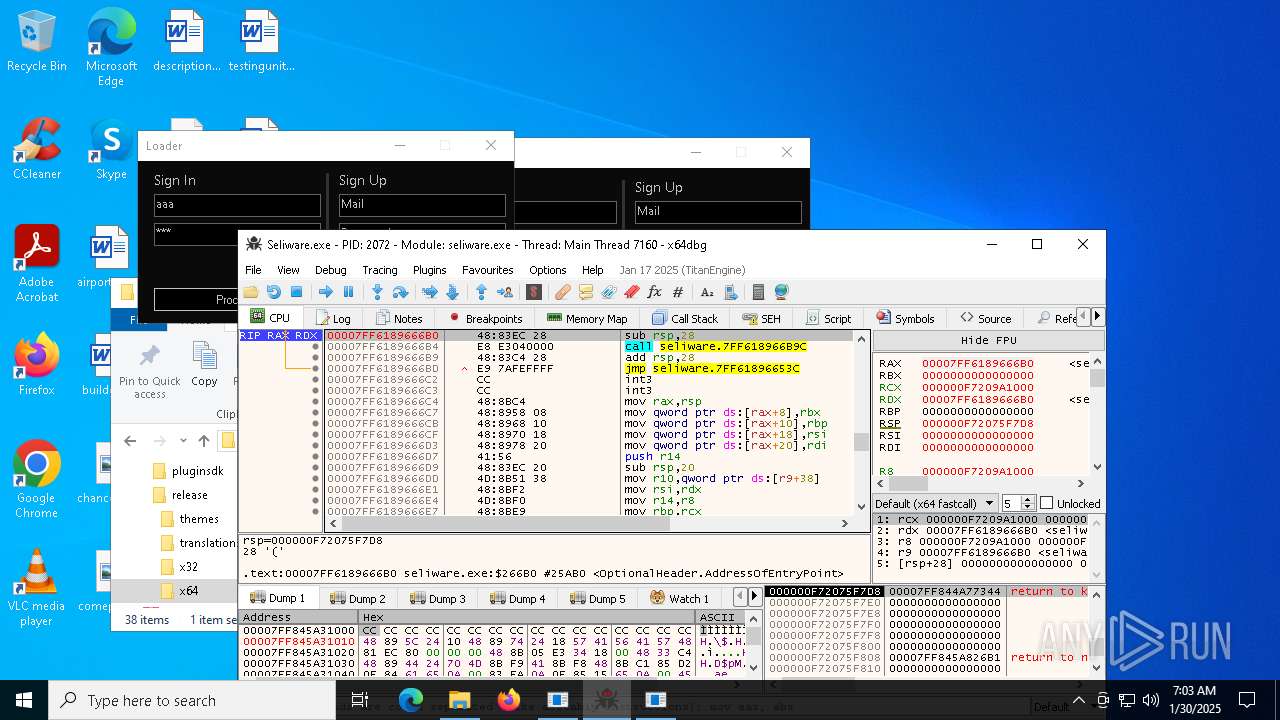Open the Tracing menu

tap(380, 270)
